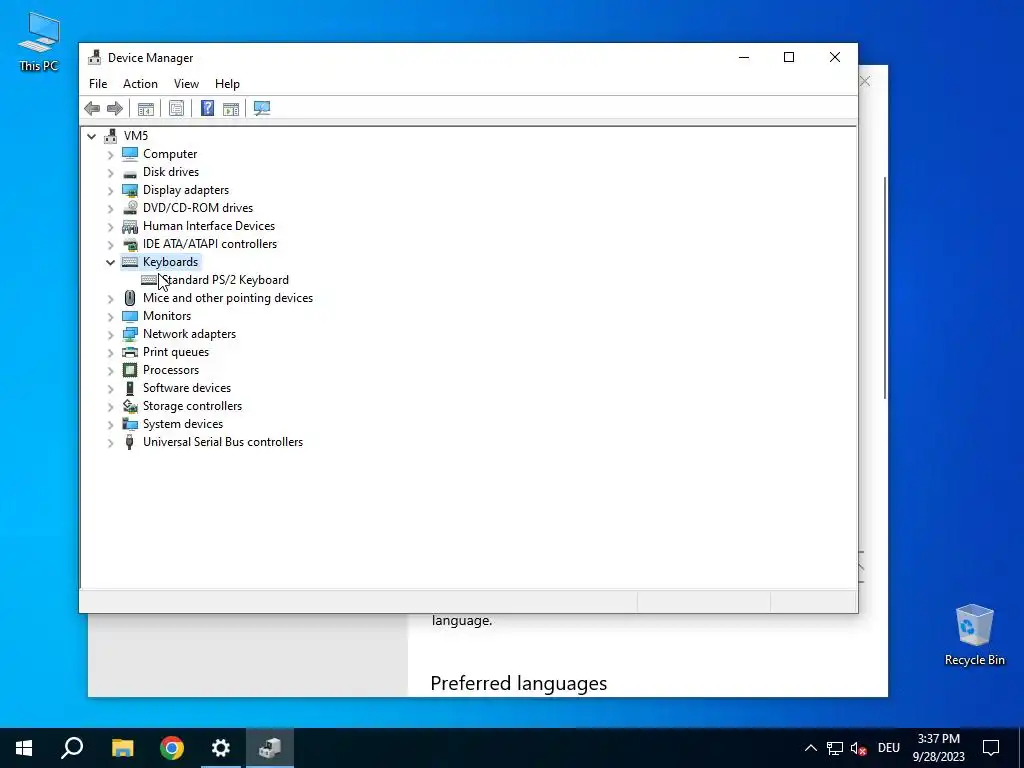This screenshot has height=768, width=1024.
Task: Select Standard PS/2 Keyboard device
Action: (x=225, y=280)
